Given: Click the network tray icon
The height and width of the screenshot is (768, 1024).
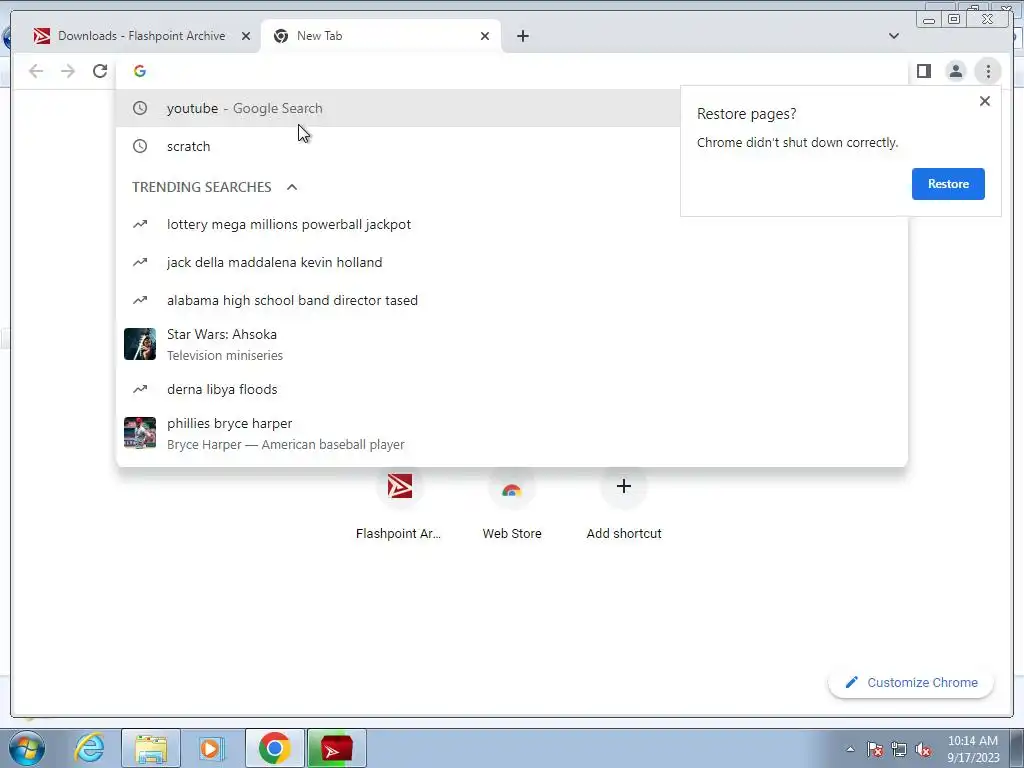Looking at the screenshot, I should tap(899, 750).
